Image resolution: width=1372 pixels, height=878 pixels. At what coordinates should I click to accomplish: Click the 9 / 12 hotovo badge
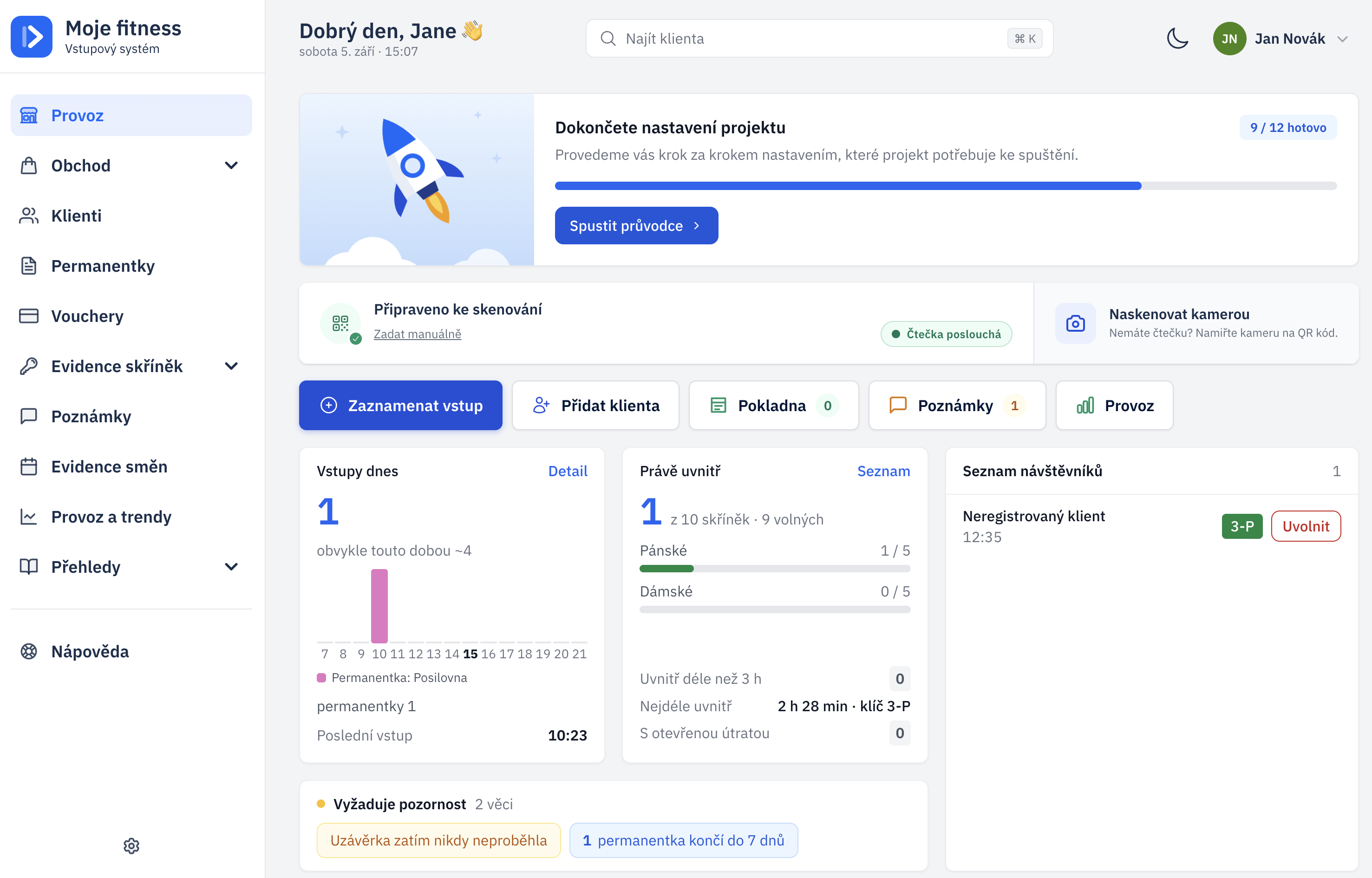click(x=1287, y=127)
